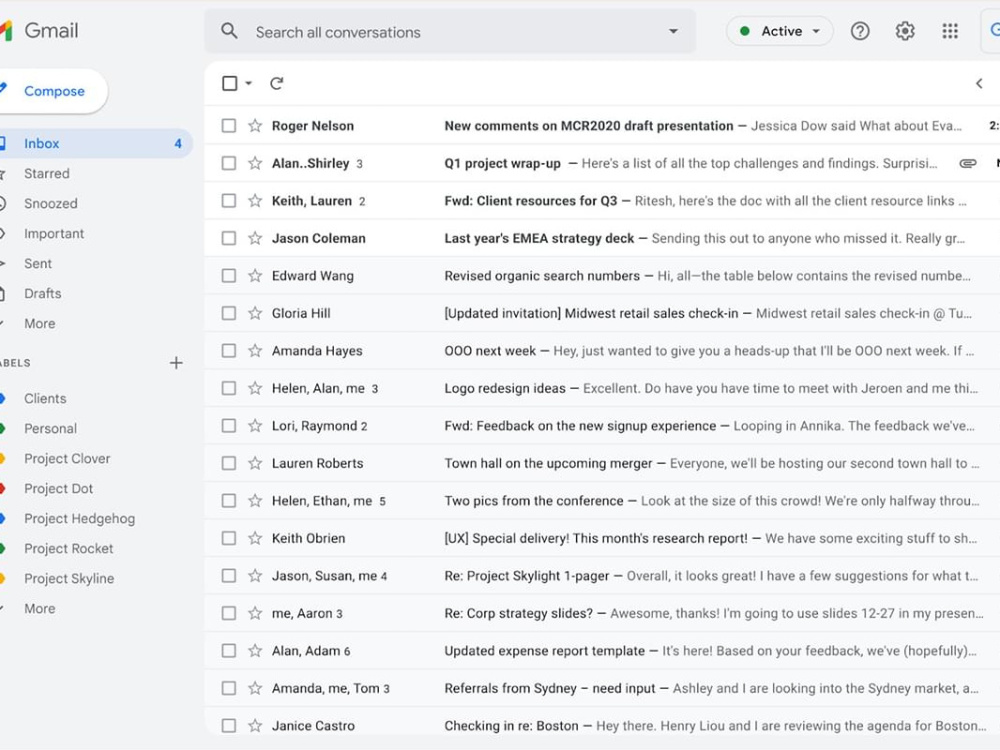Image resolution: width=1000 pixels, height=750 pixels.
Task: Open the Inbox folder
Action: [x=96, y=143]
